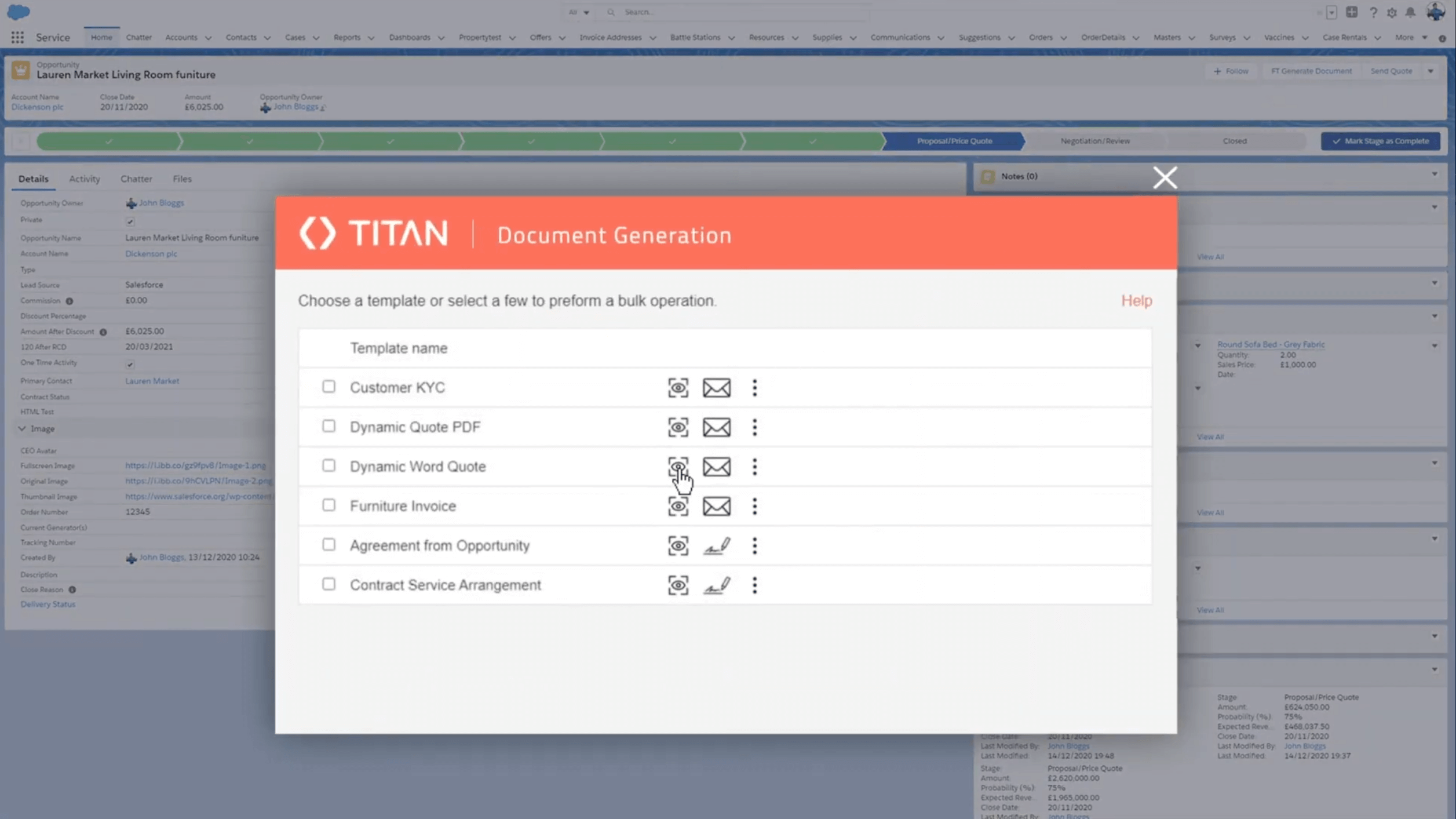The width and height of the screenshot is (1456, 819).
Task: Click Mark Stage as Complete button
Action: coord(1380,141)
